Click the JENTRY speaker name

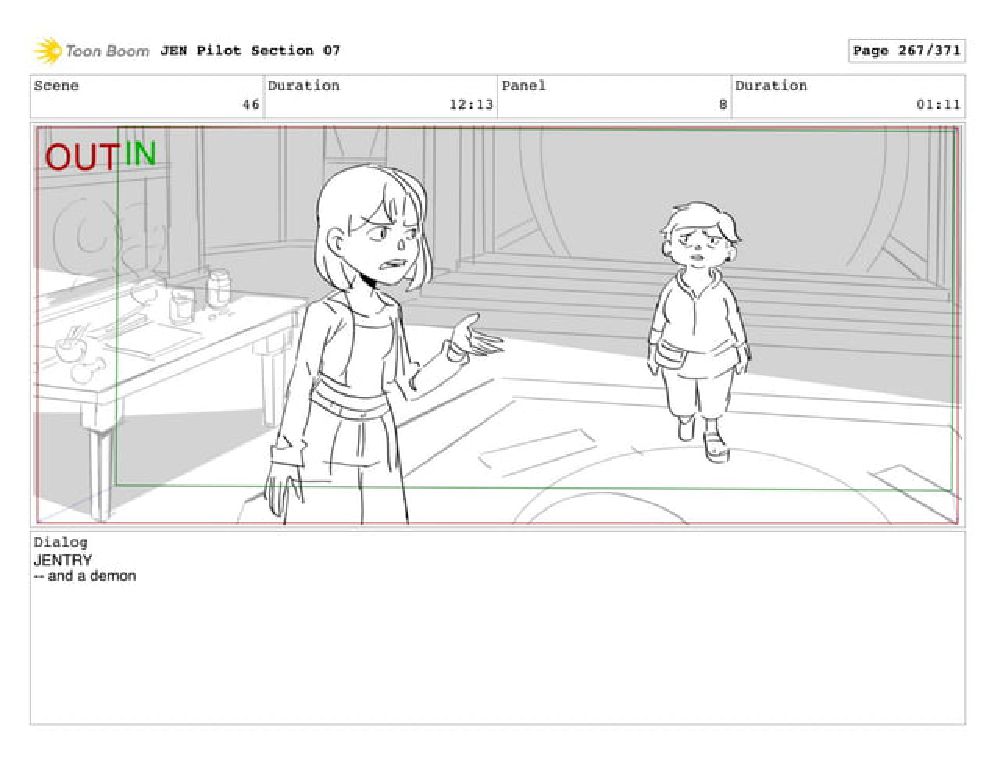click(x=62, y=560)
